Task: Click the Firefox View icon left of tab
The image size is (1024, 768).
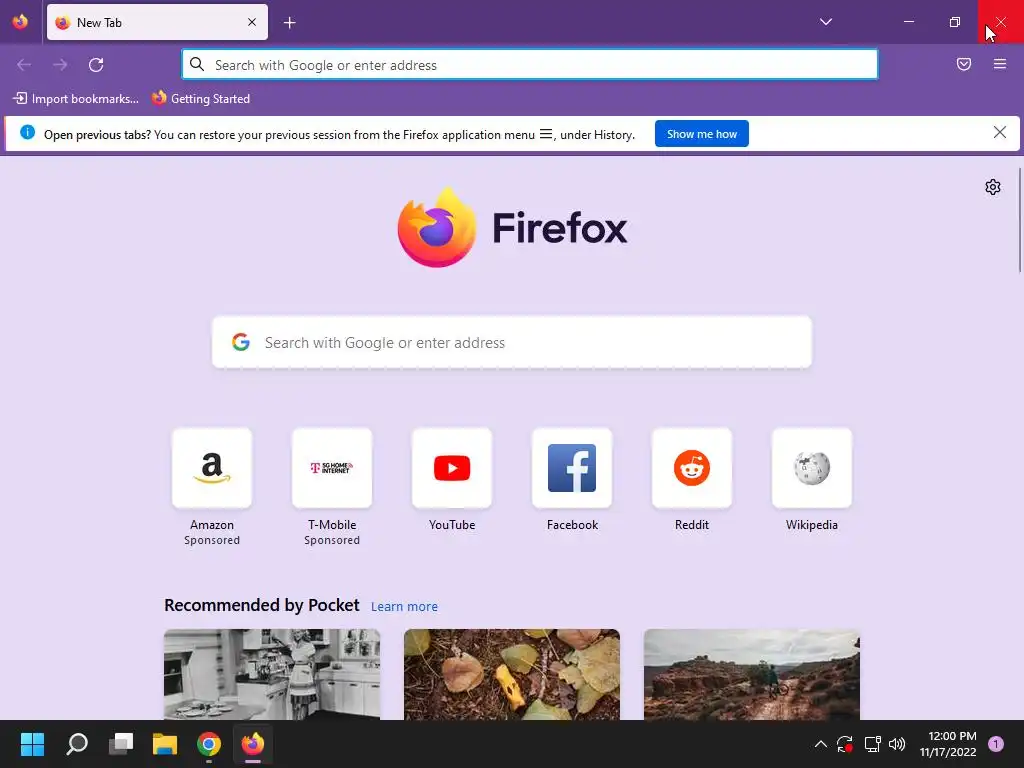Action: pos(20,22)
